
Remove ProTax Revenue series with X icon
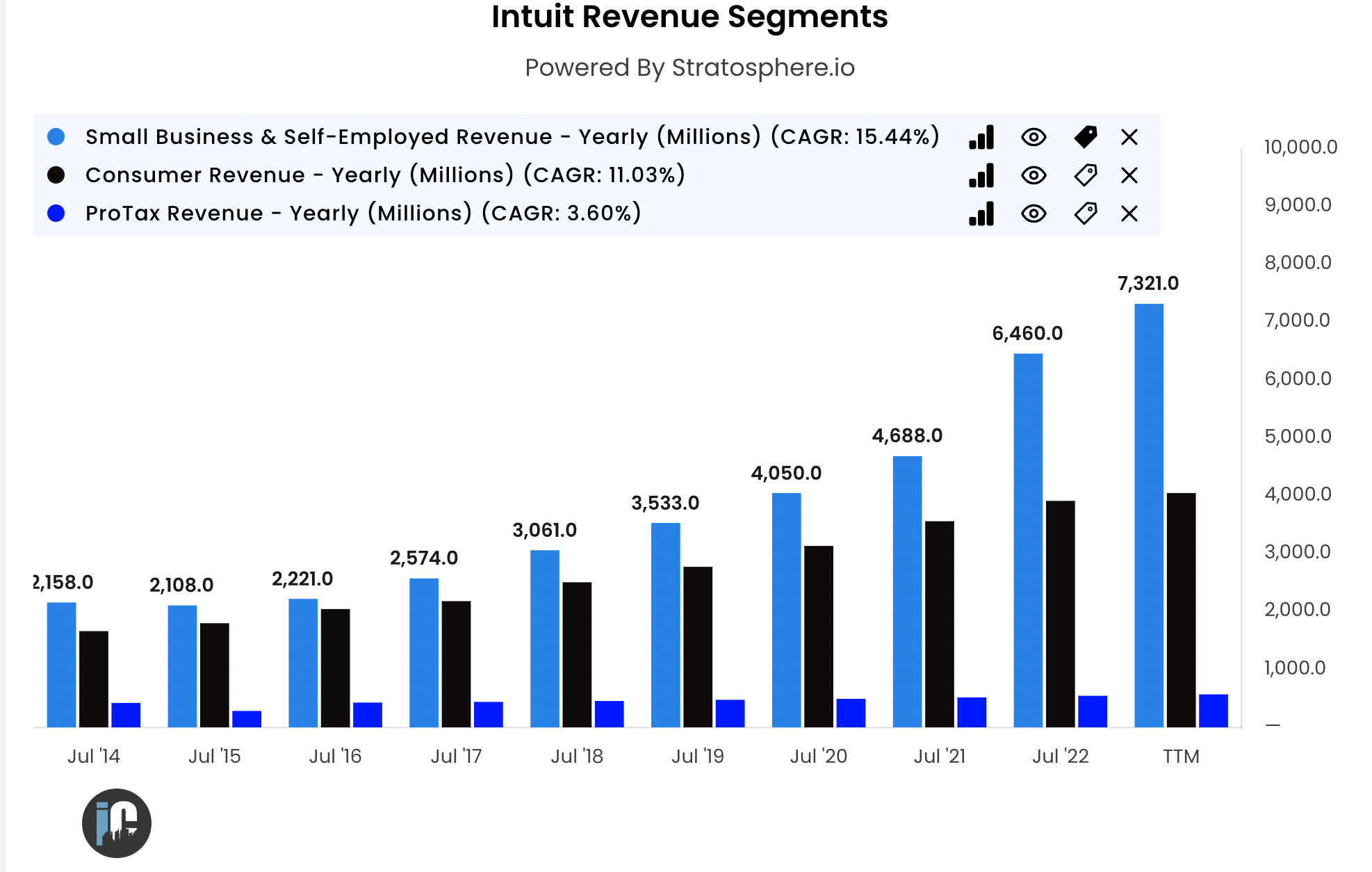pyautogui.click(x=1129, y=213)
